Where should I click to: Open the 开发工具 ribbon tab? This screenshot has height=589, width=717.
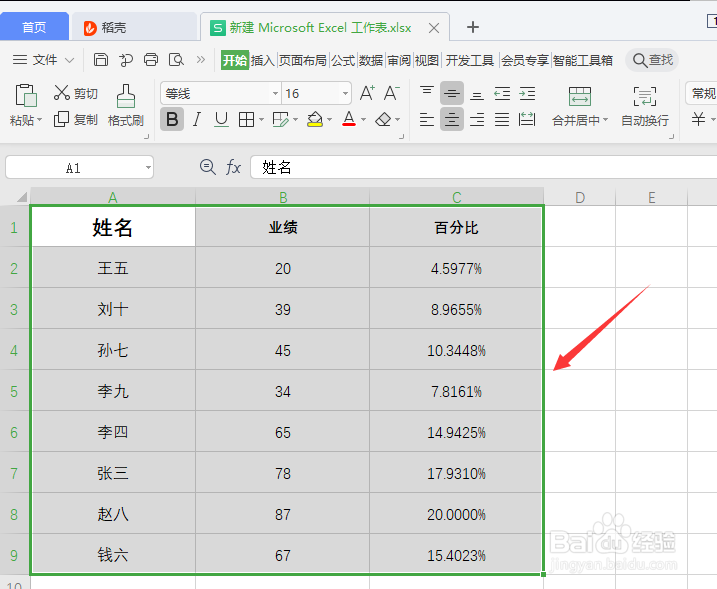coord(470,60)
